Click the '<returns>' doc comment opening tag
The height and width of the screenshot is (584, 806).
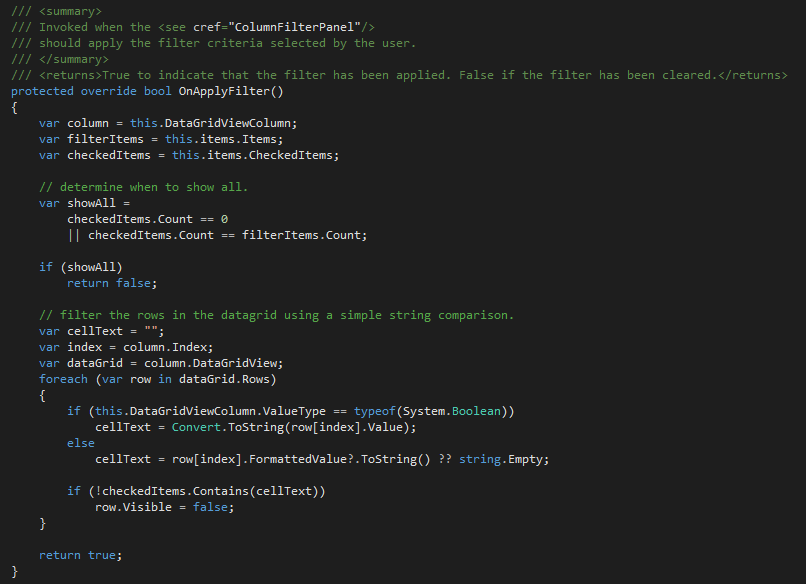pos(70,76)
